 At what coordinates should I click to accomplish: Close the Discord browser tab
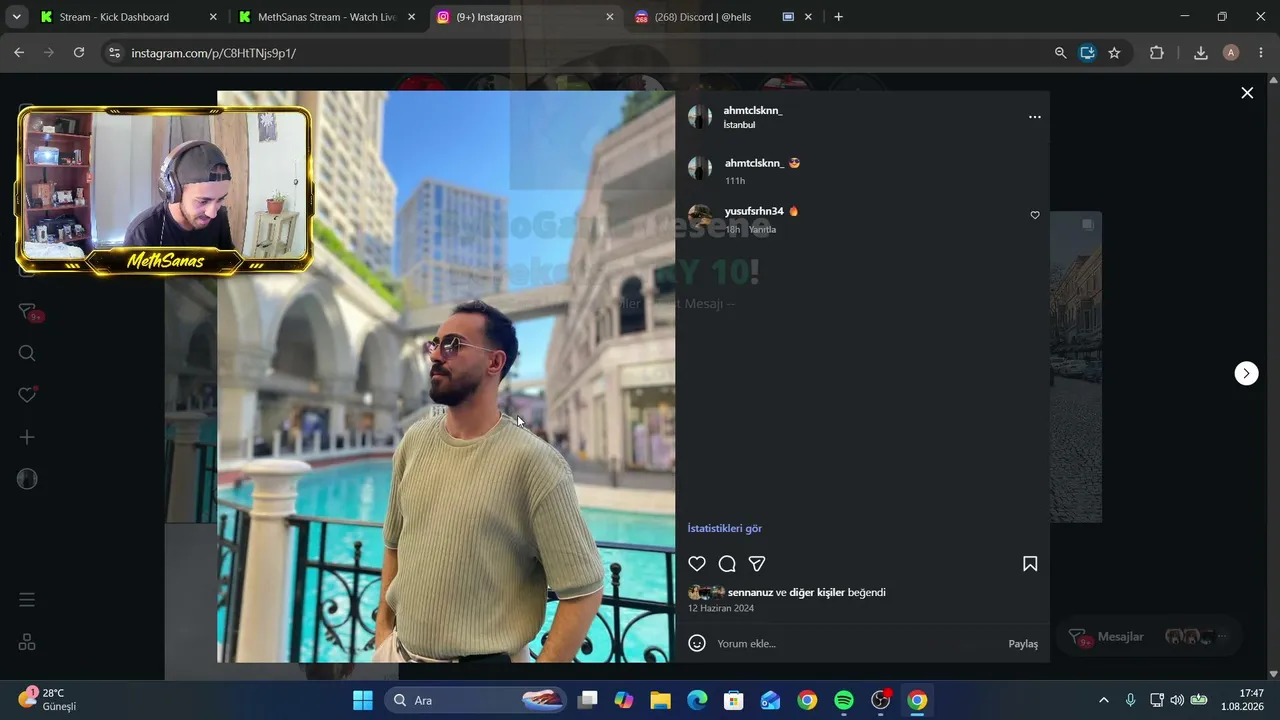(x=808, y=17)
